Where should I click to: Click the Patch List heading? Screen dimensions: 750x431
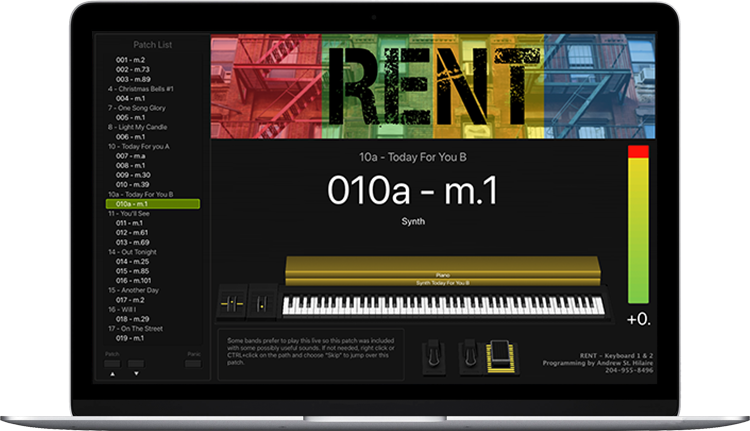[x=153, y=44]
